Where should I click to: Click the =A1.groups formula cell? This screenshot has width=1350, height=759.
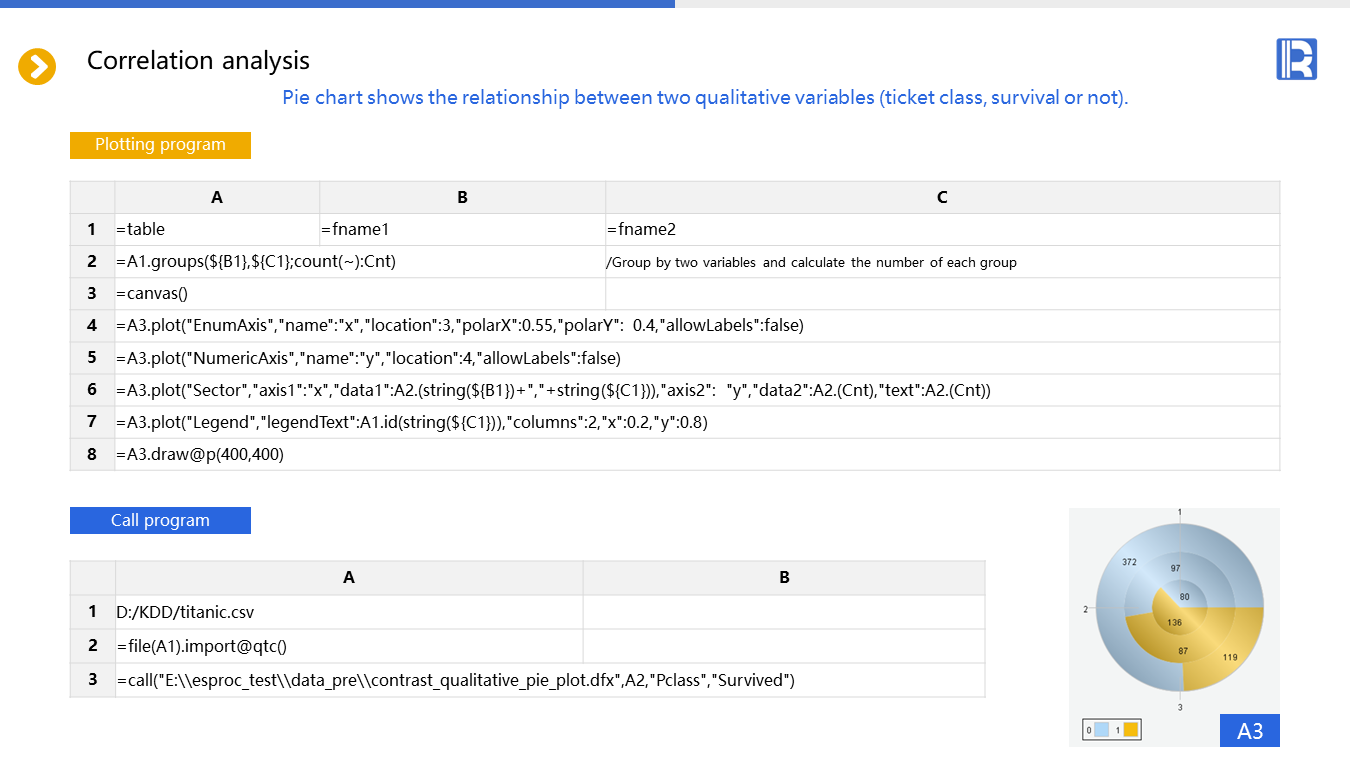[x=360, y=262]
